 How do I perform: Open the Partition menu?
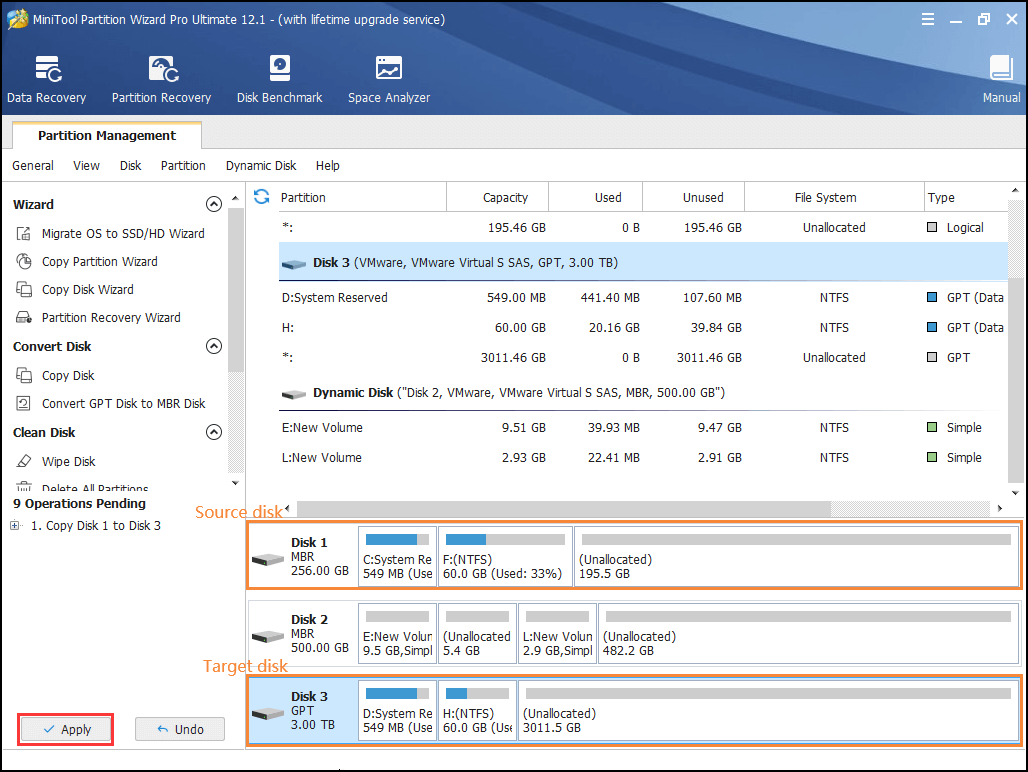[184, 166]
